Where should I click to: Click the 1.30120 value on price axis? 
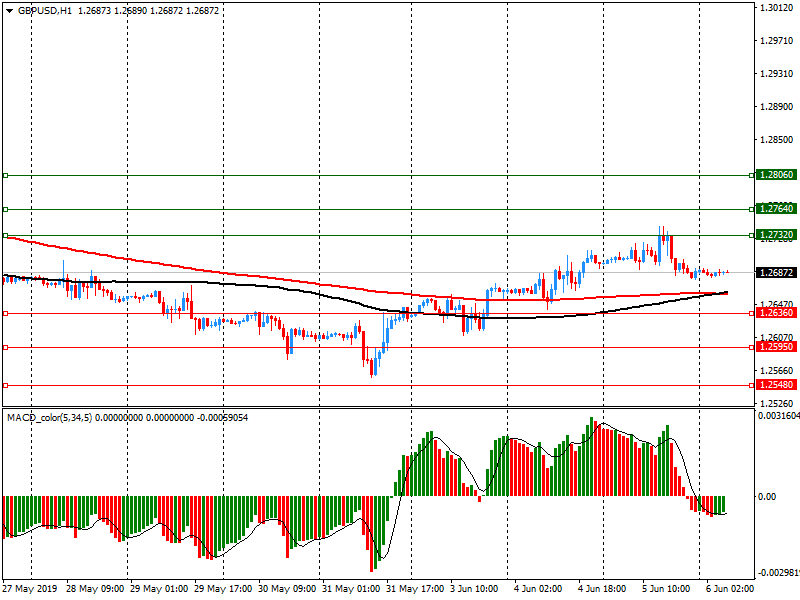point(777,8)
